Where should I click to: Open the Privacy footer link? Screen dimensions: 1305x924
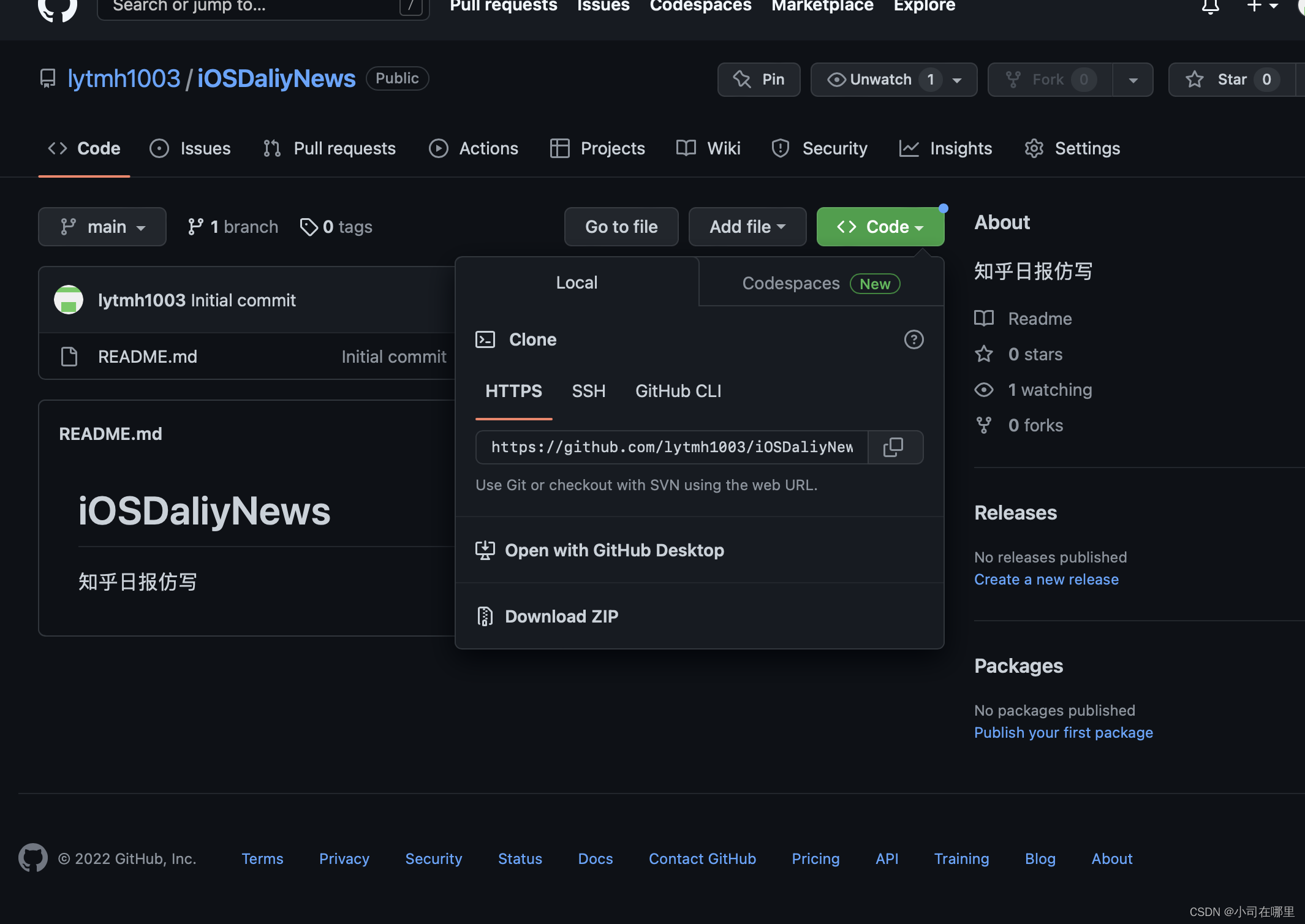[x=344, y=859]
